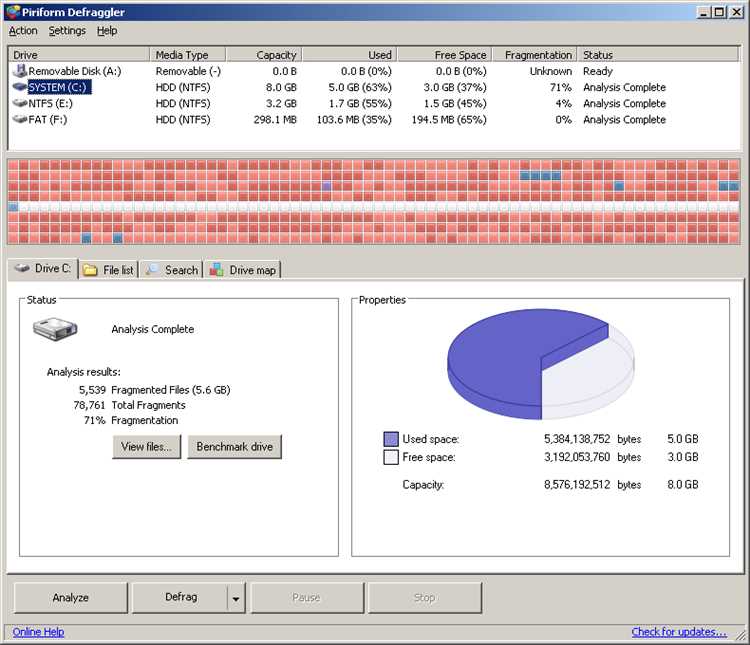Viewport: 750px width, 645px height.
Task: Select the FAT (F:) drive icon
Action: pos(20,119)
